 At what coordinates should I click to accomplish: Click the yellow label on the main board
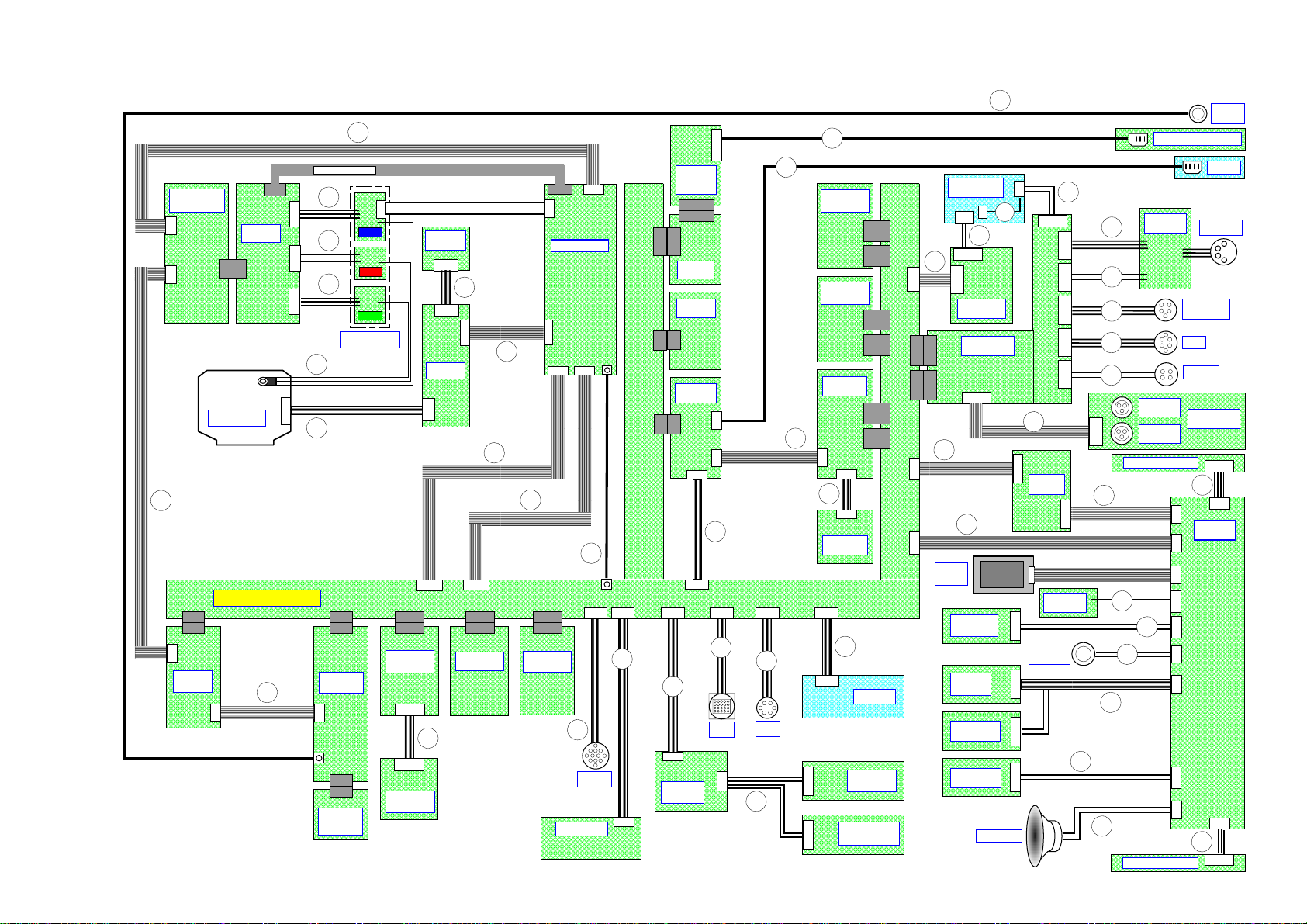(267, 598)
